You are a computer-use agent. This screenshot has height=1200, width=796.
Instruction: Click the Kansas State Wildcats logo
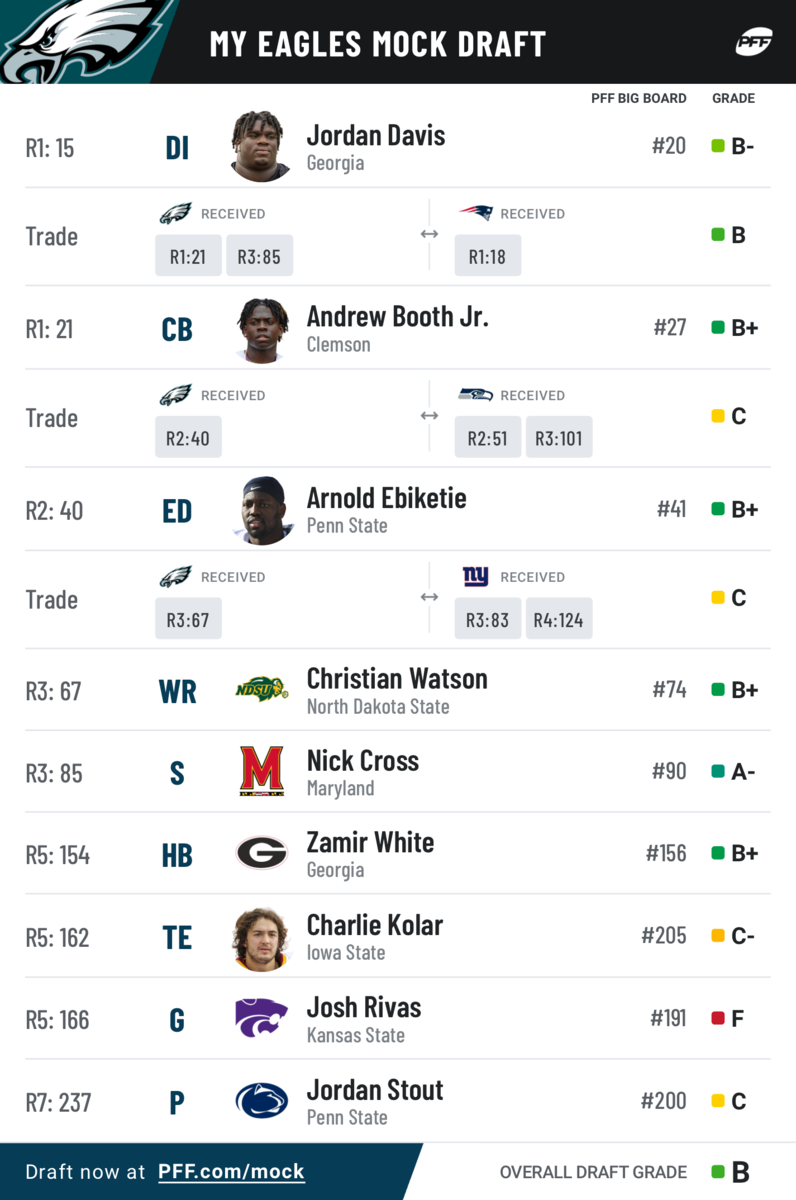coord(262,1018)
